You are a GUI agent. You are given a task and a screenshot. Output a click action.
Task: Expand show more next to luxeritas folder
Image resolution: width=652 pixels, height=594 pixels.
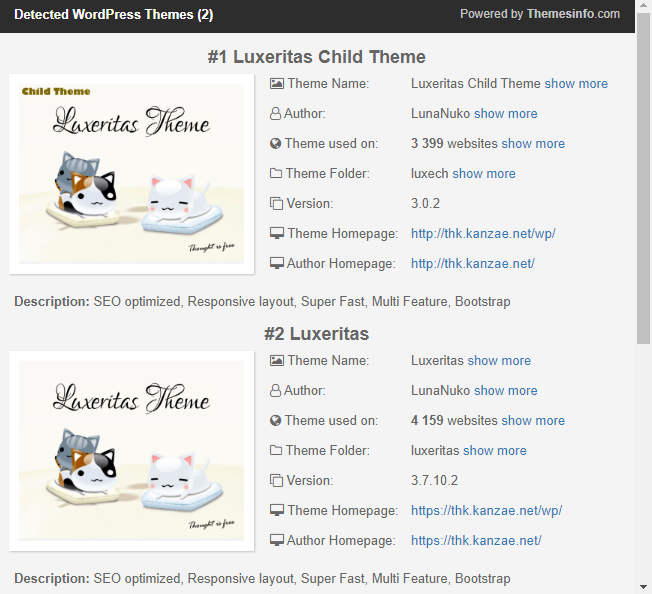[x=495, y=451]
